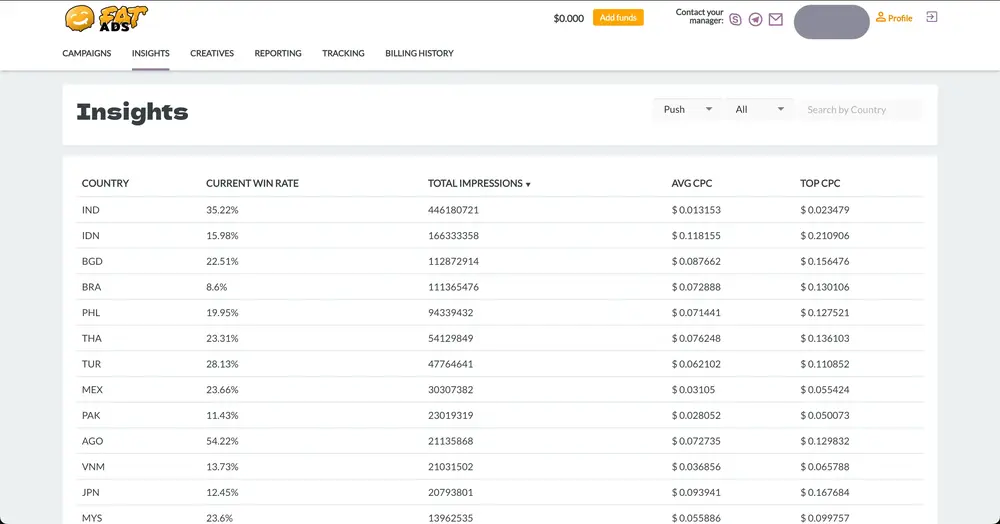Click avg CPC value $0.03105
The width and height of the screenshot is (1000, 524).
693,389
